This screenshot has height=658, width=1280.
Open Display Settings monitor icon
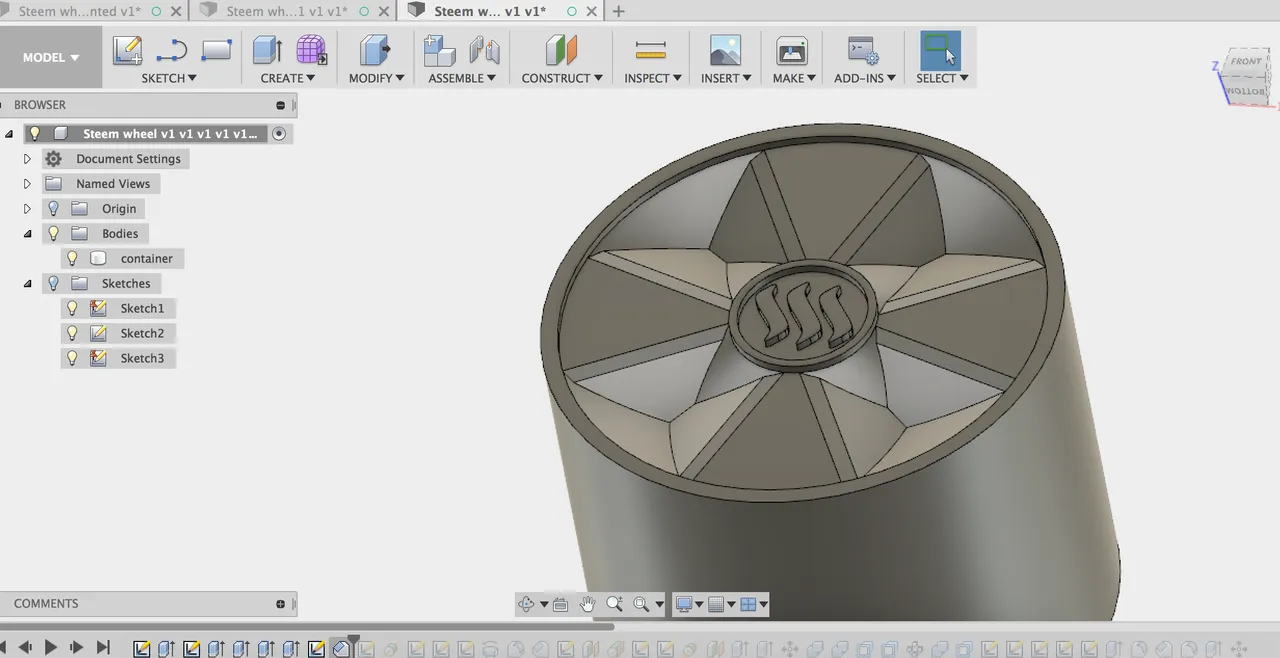pyautogui.click(x=684, y=604)
